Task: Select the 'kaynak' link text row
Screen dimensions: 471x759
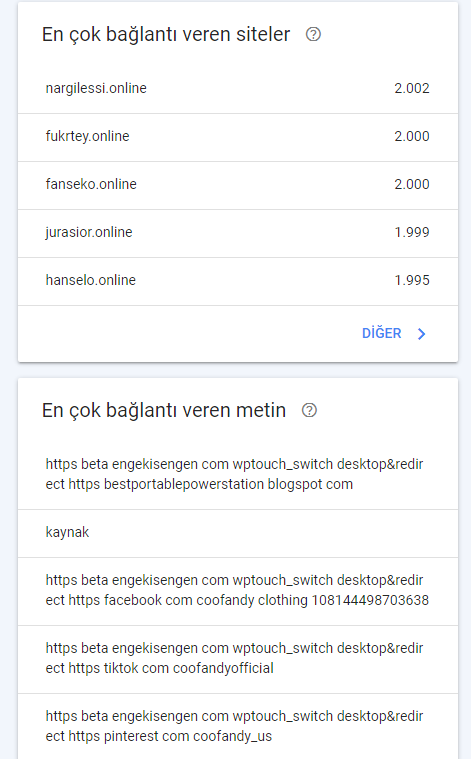Action: point(238,533)
